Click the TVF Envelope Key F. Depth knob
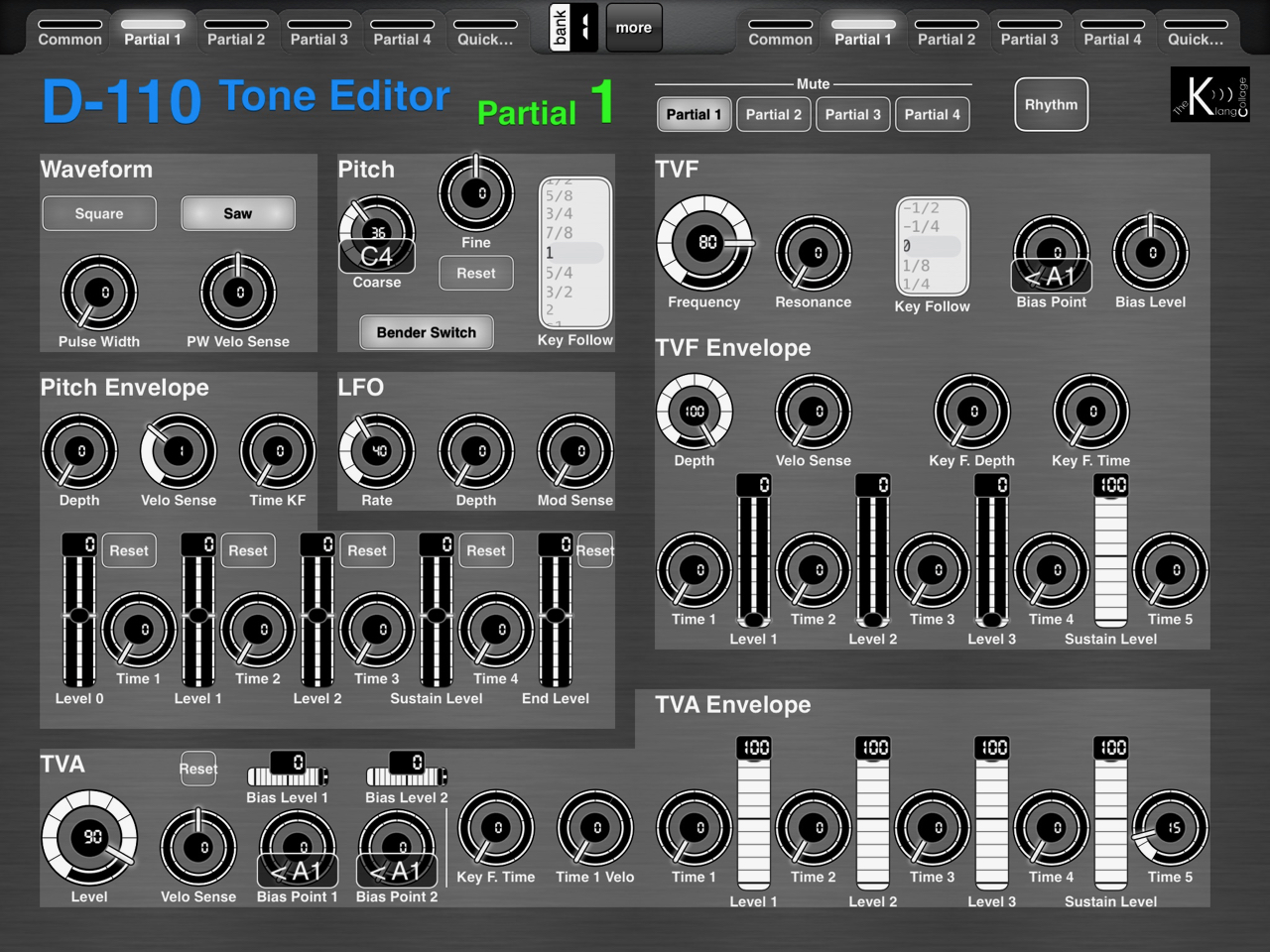 point(972,412)
